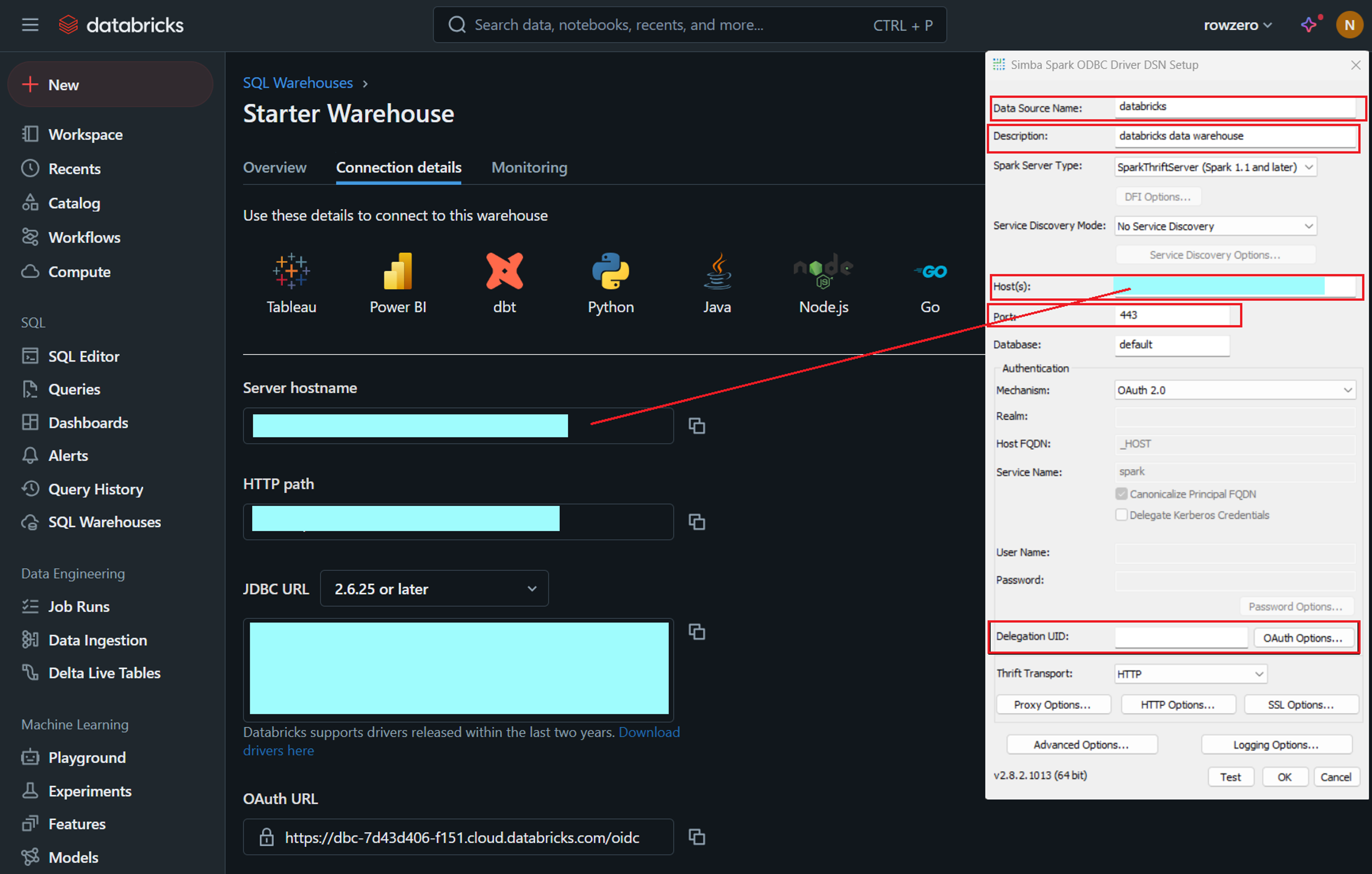This screenshot has width=1372, height=874.
Task: Expand the JDBC URL version dropdown
Action: [x=434, y=588]
